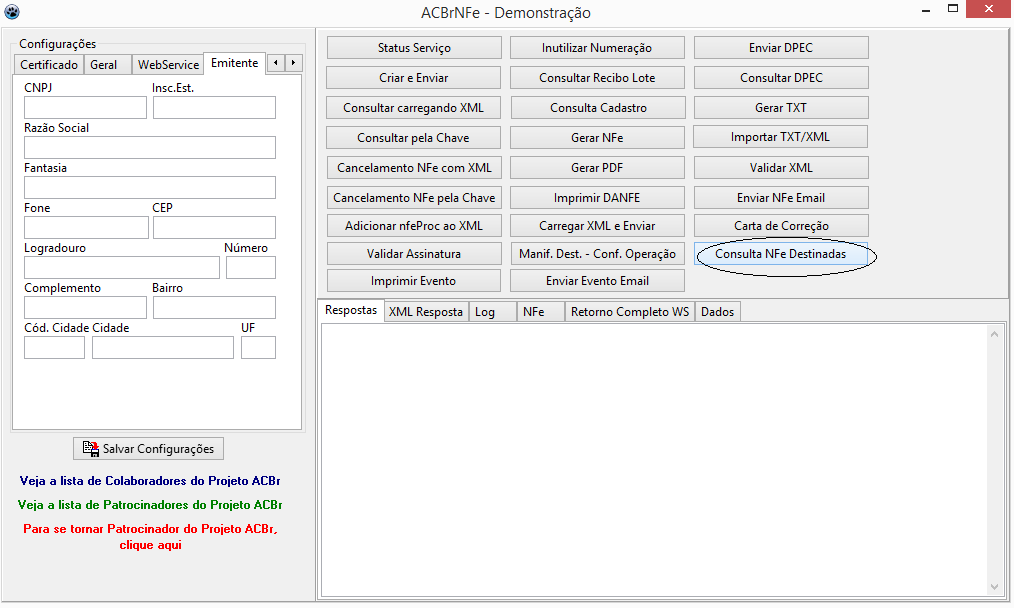This screenshot has height=608, width=1014.
Task: Click the Imprimir DANFE button
Action: pyautogui.click(x=598, y=198)
